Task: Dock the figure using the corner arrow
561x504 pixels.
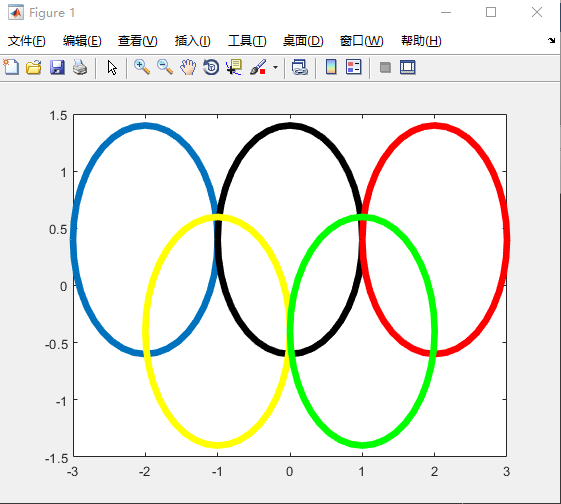Action: (551, 40)
